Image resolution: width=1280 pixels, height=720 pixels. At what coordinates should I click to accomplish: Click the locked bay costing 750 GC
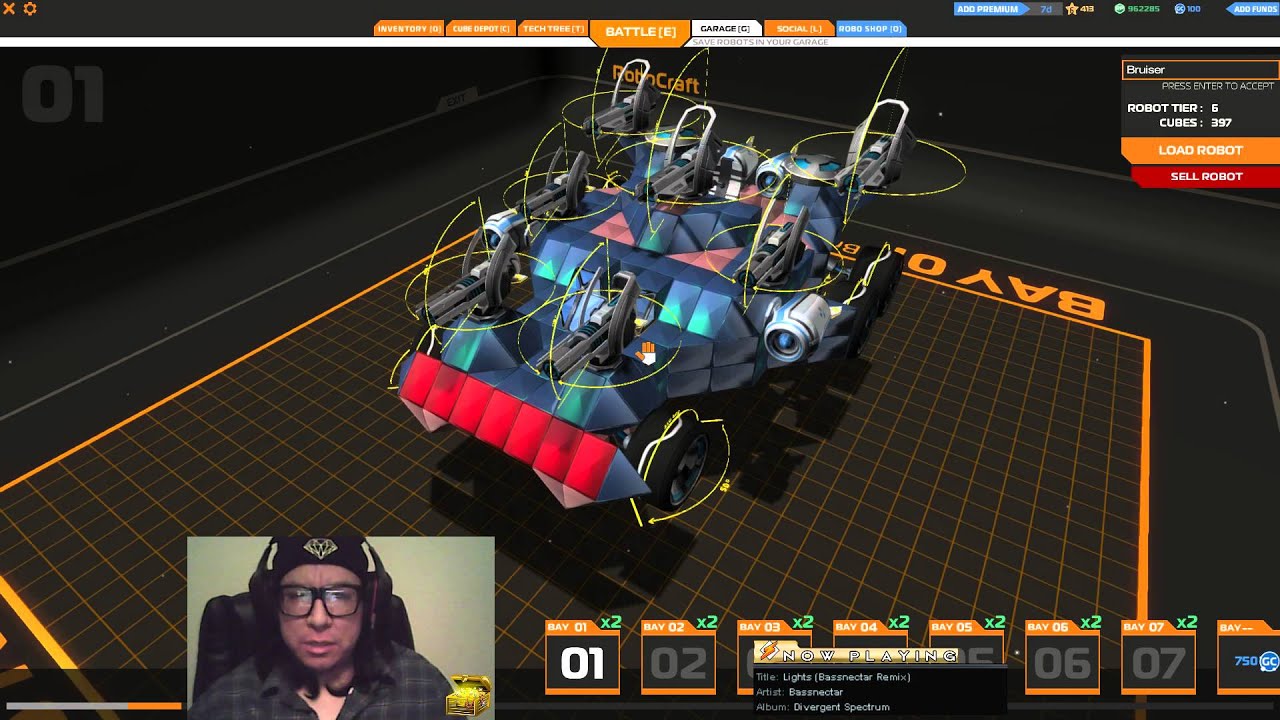click(1248, 657)
